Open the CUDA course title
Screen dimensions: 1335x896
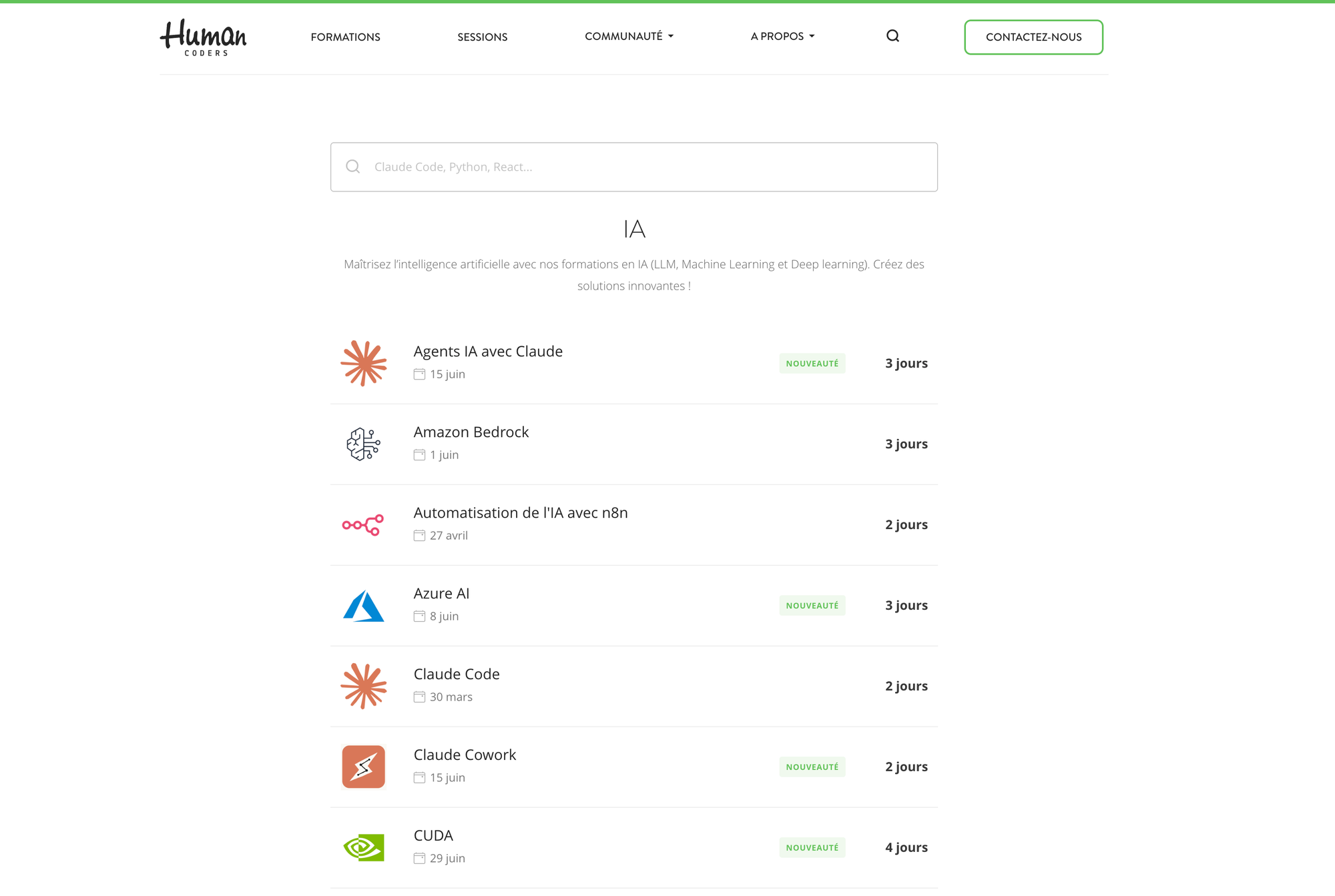tap(433, 836)
